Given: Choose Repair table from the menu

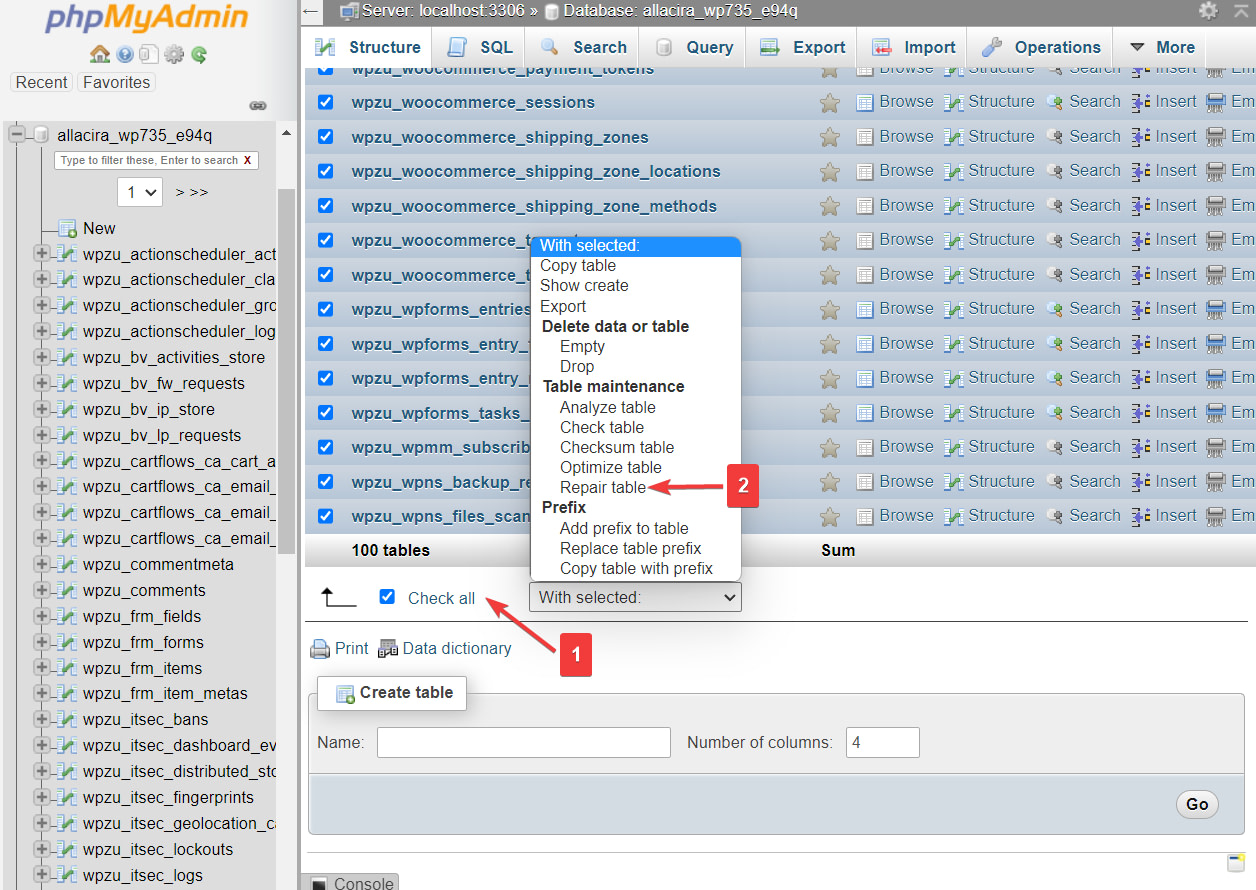Looking at the screenshot, I should point(603,488).
